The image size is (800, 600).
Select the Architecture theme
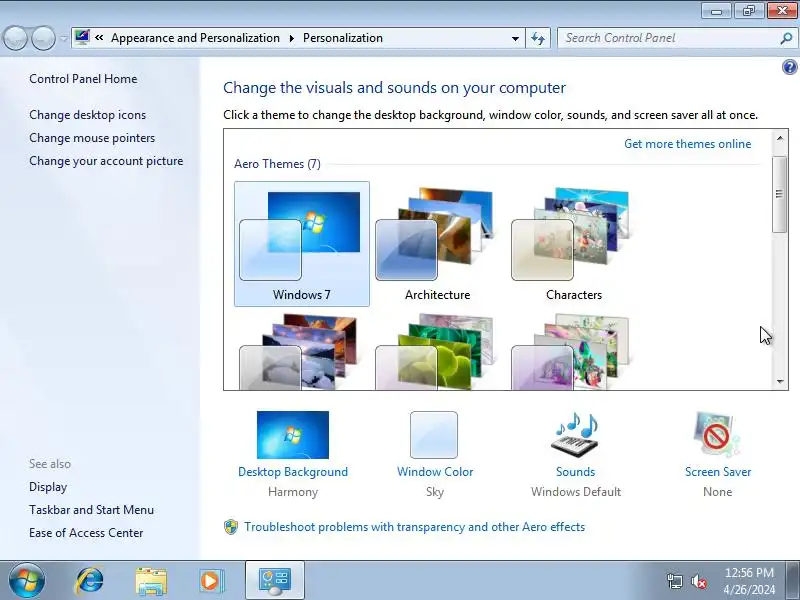click(x=437, y=244)
